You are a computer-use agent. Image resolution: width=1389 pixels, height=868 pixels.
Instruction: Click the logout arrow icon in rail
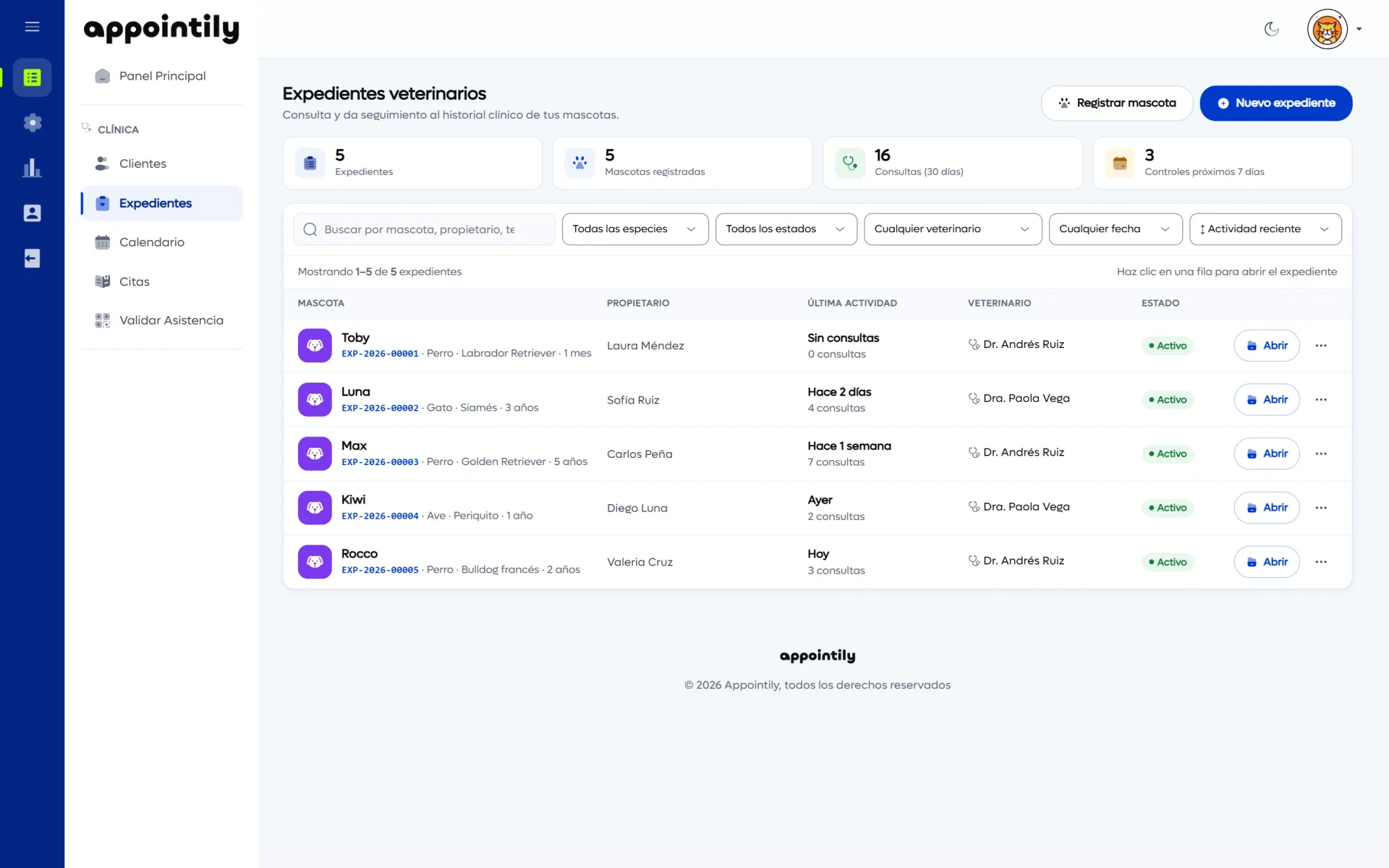click(x=32, y=258)
